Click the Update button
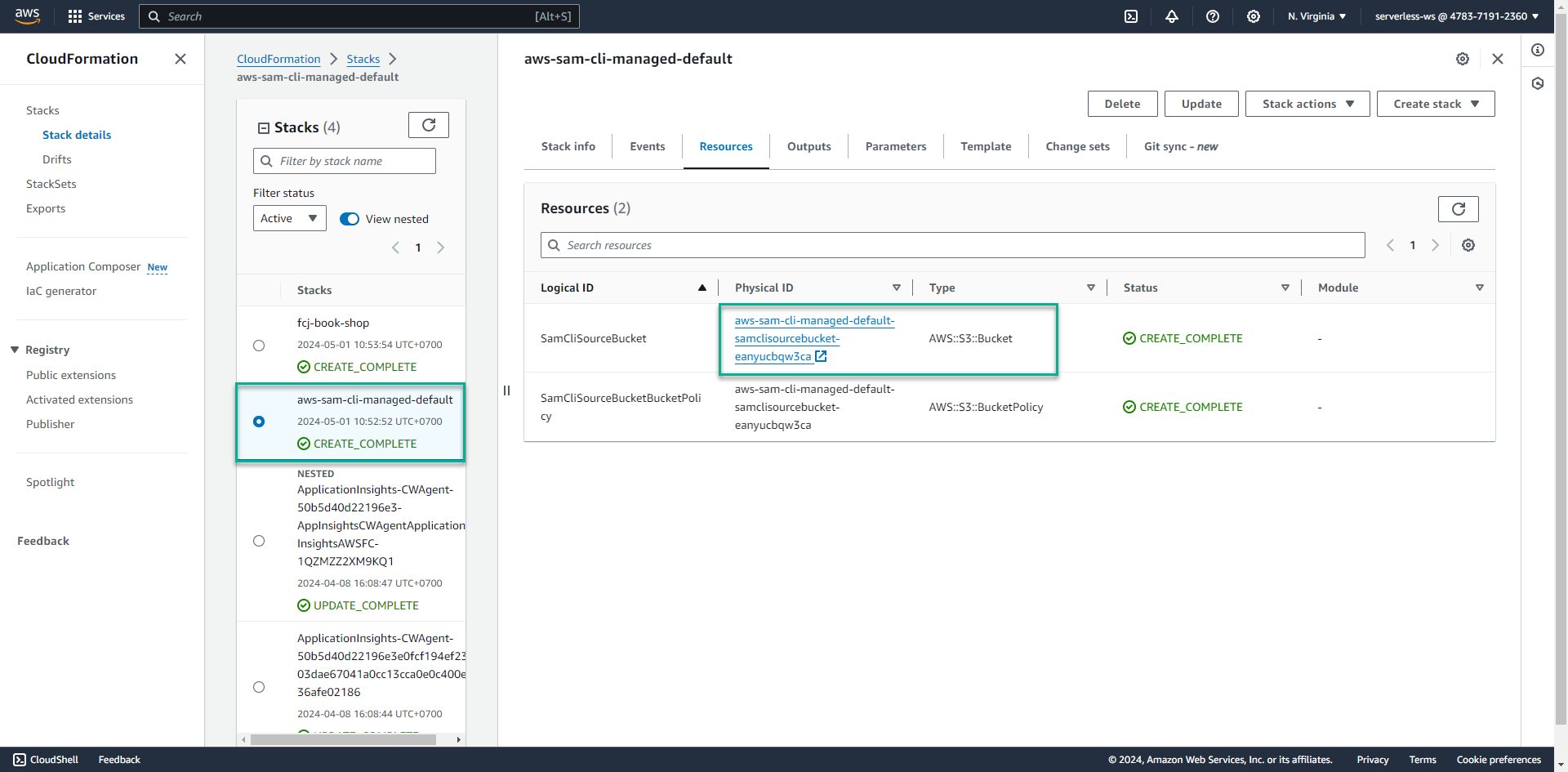The height and width of the screenshot is (772, 1568). coord(1202,104)
